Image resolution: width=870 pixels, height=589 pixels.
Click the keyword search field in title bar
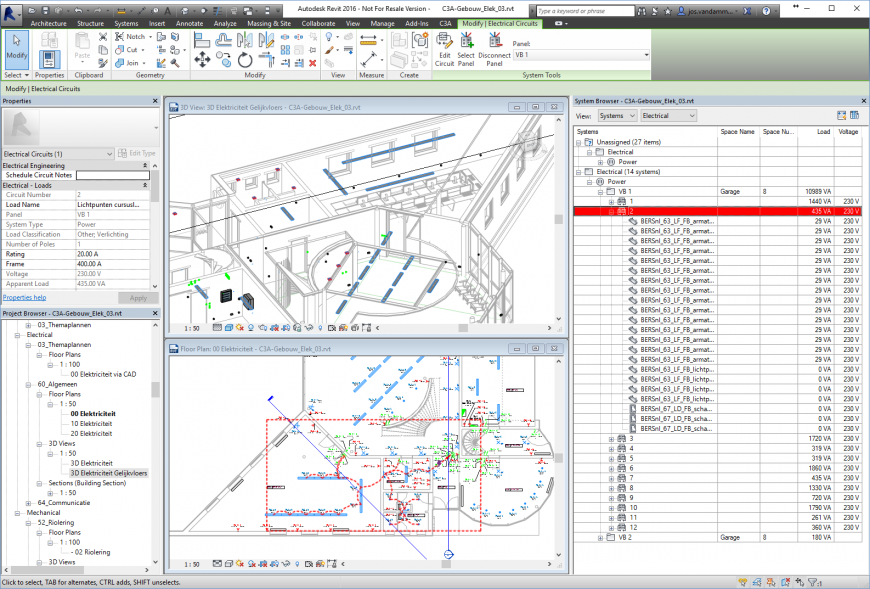585,11
